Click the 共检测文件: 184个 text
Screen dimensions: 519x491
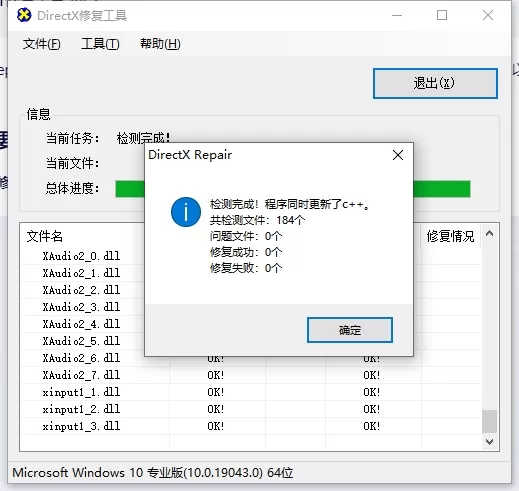(257, 220)
